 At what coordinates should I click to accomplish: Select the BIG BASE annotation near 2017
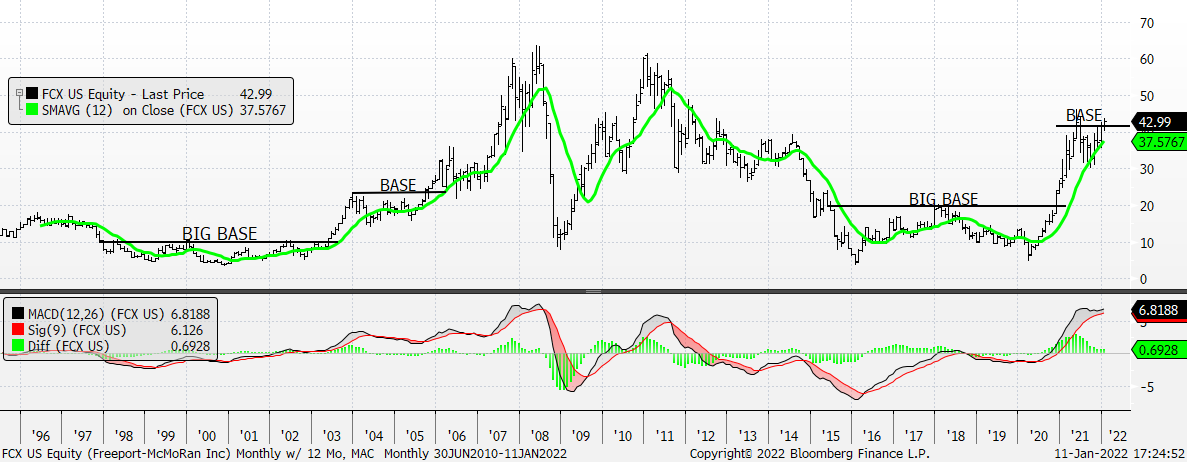click(x=943, y=199)
